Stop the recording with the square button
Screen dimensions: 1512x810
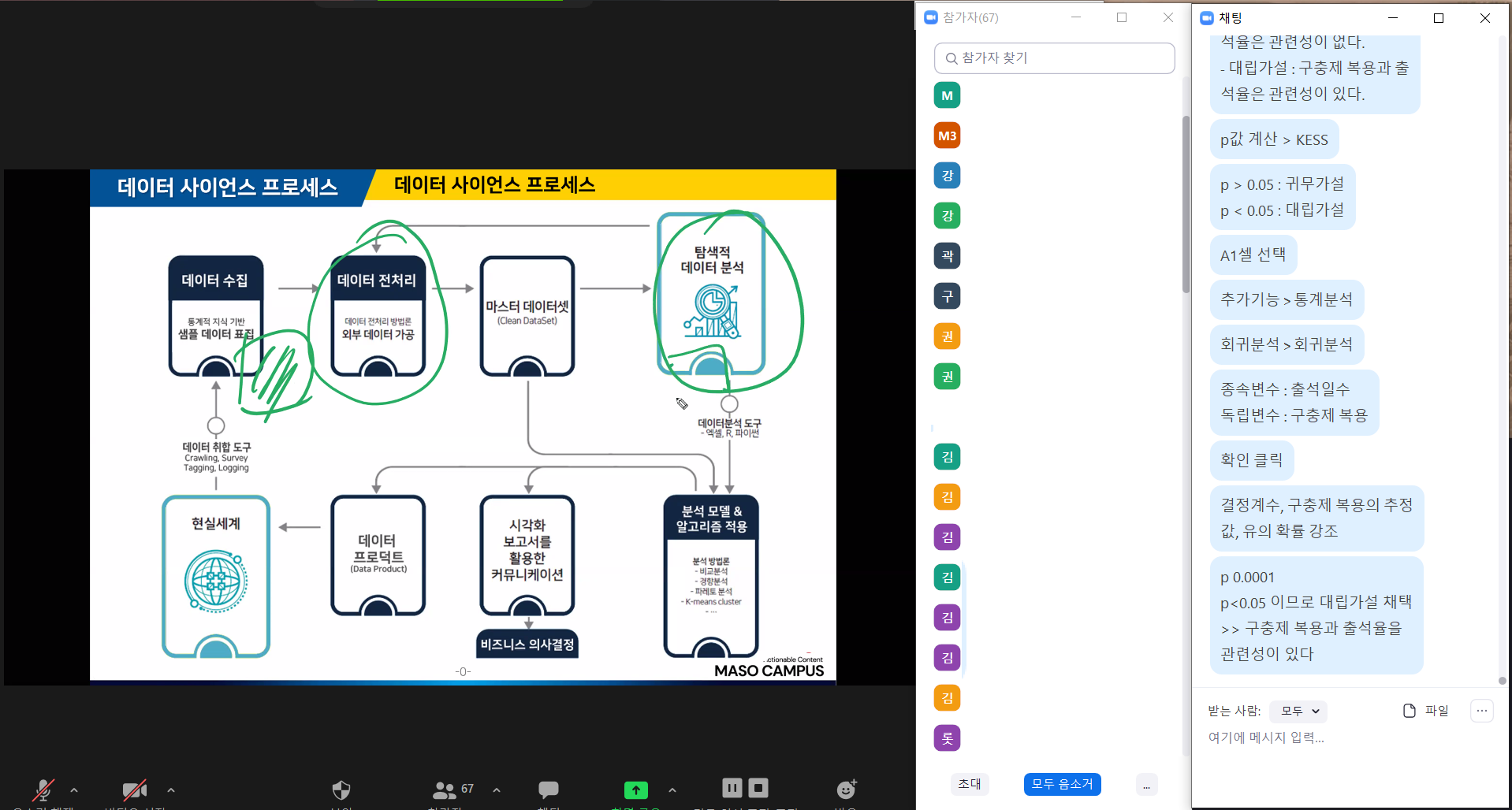(758, 787)
